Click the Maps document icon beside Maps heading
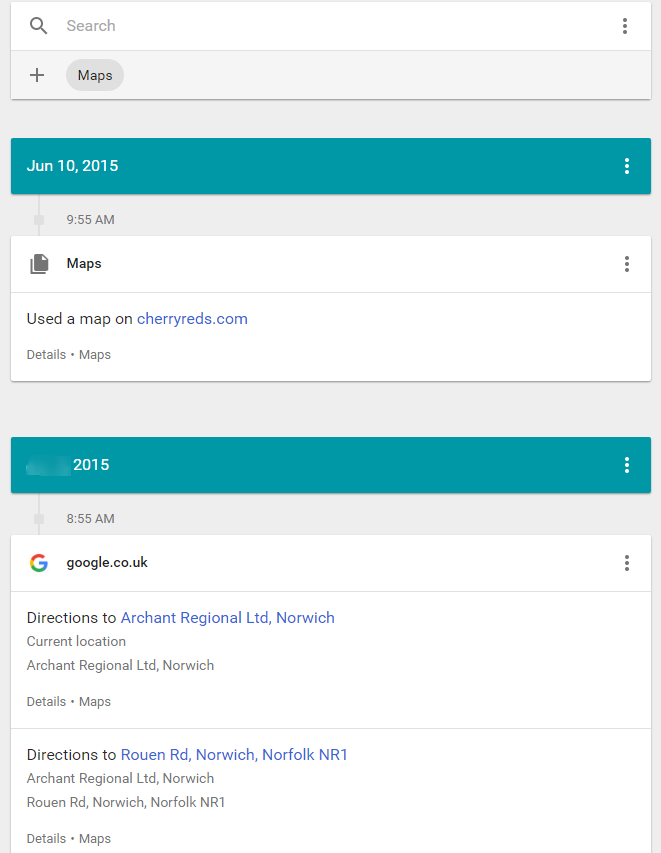This screenshot has width=661, height=853. 38,263
